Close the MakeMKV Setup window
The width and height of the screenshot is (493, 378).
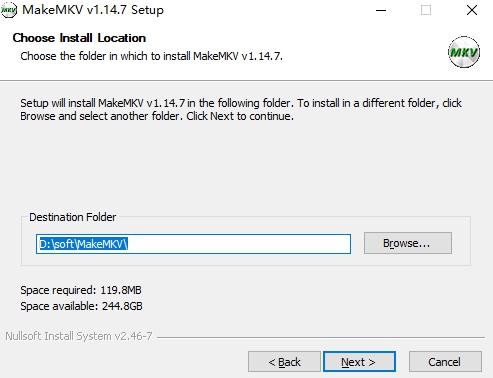click(x=472, y=10)
